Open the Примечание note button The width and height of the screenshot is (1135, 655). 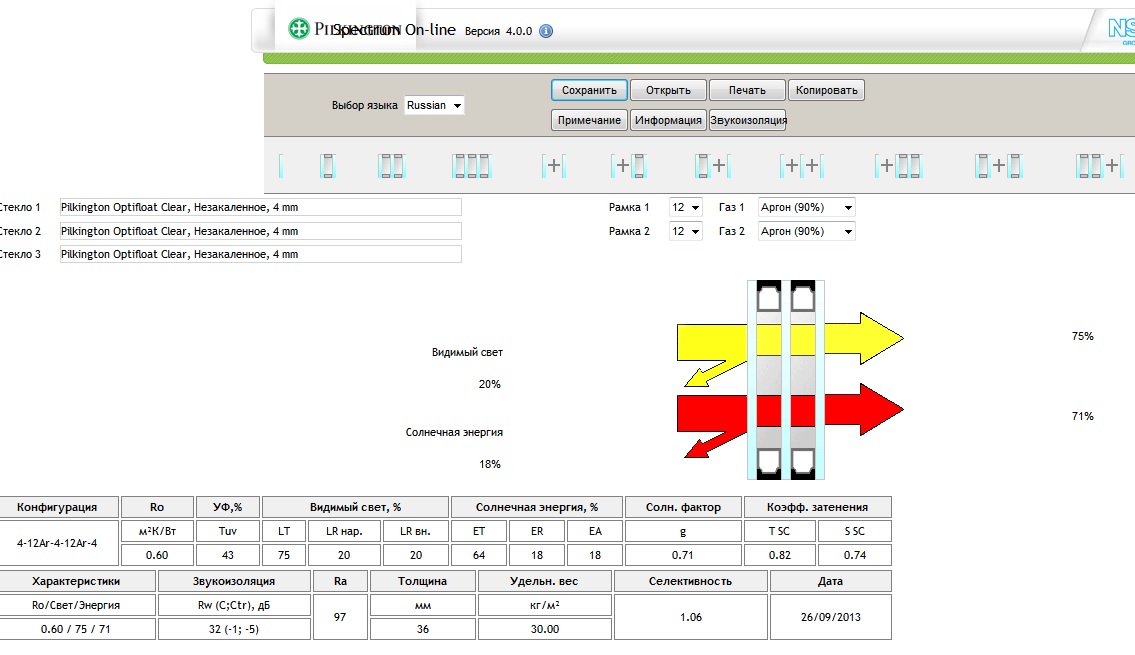589,120
